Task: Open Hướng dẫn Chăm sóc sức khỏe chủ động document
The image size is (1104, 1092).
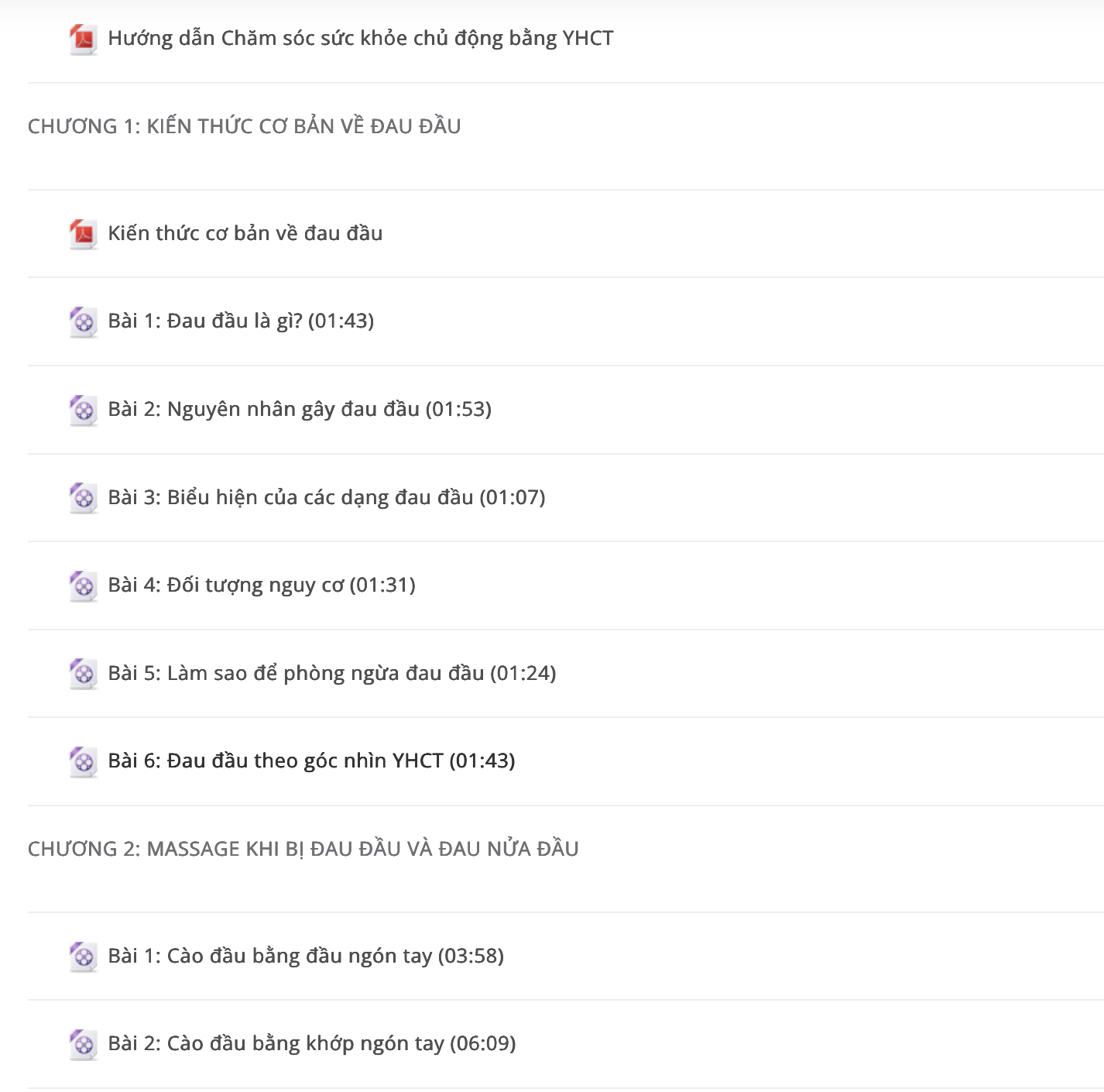Action: 361,38
